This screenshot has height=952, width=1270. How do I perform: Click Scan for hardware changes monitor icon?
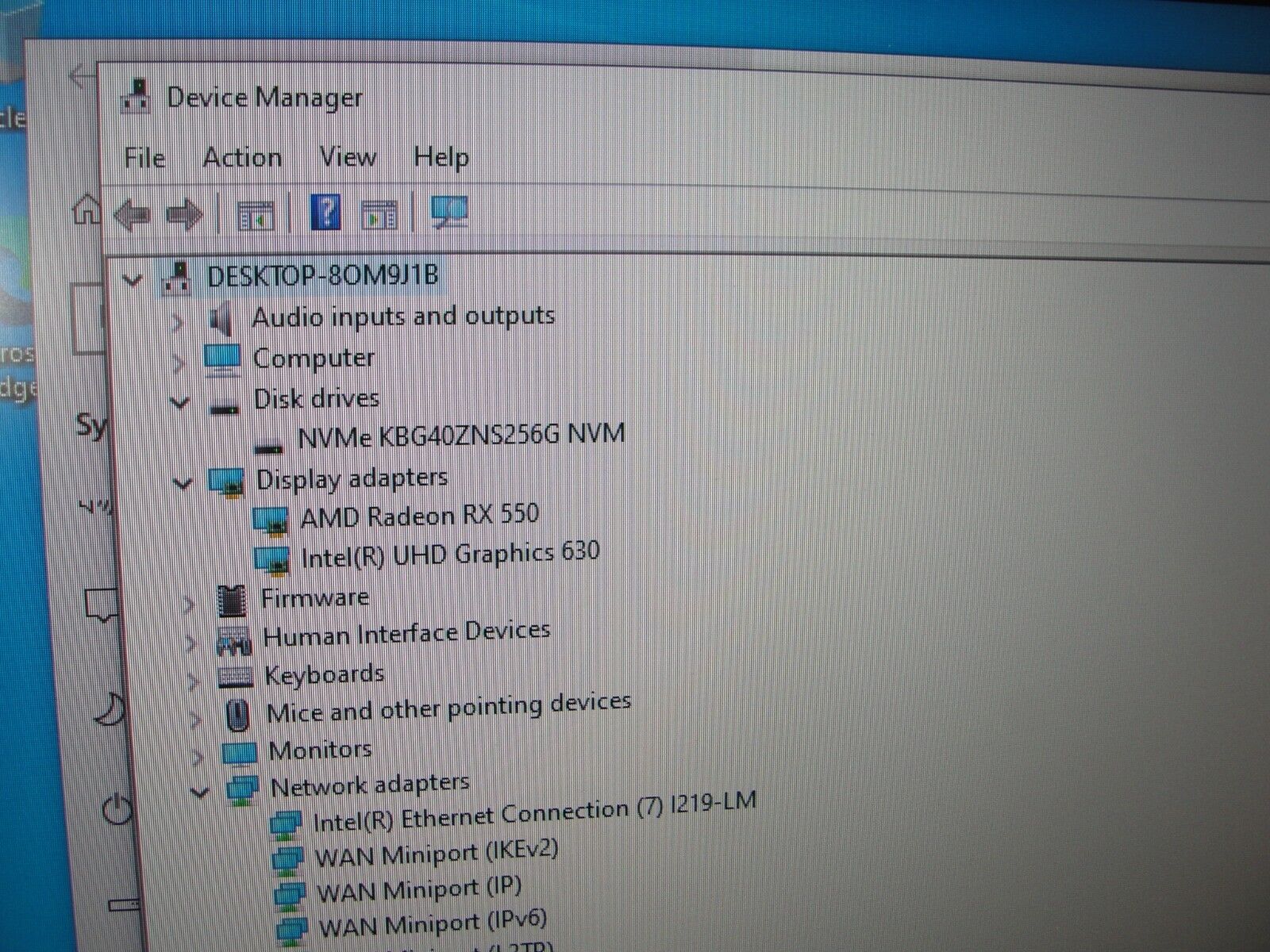(449, 212)
